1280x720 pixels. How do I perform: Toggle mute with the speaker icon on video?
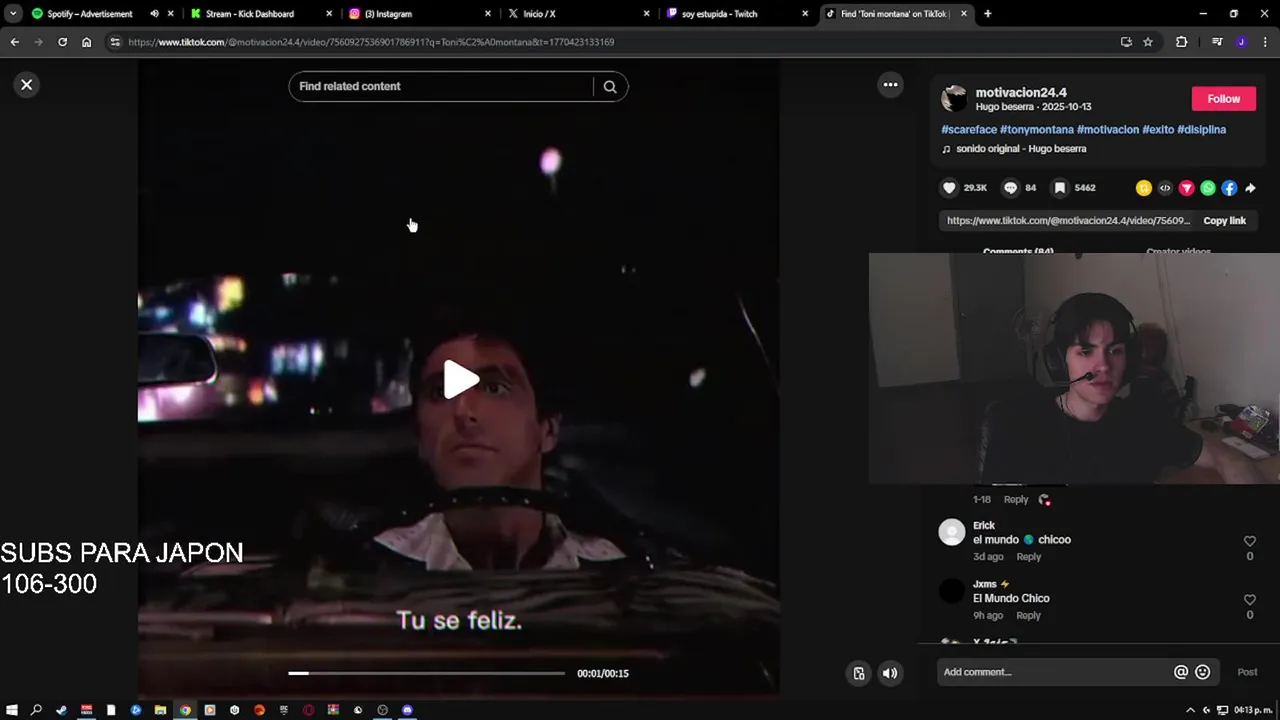pyautogui.click(x=889, y=673)
